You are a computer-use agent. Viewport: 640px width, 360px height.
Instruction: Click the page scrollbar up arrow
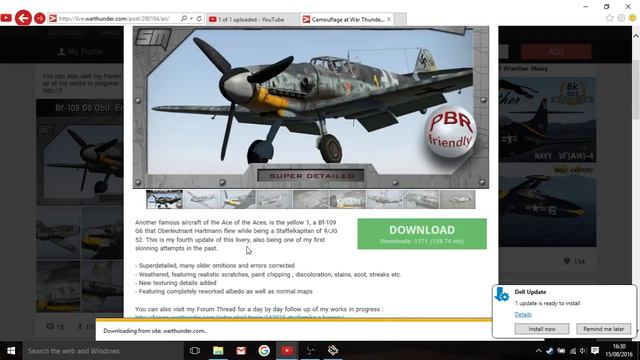tap(636, 36)
